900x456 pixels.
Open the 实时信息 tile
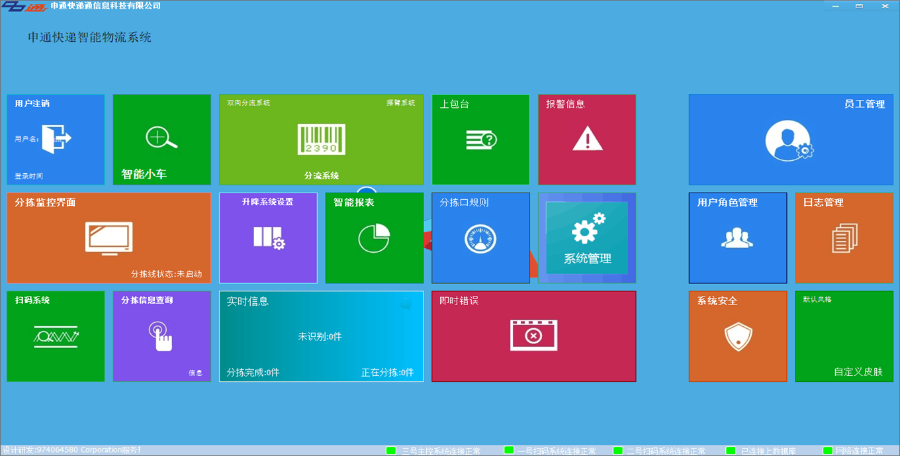[x=321, y=336]
